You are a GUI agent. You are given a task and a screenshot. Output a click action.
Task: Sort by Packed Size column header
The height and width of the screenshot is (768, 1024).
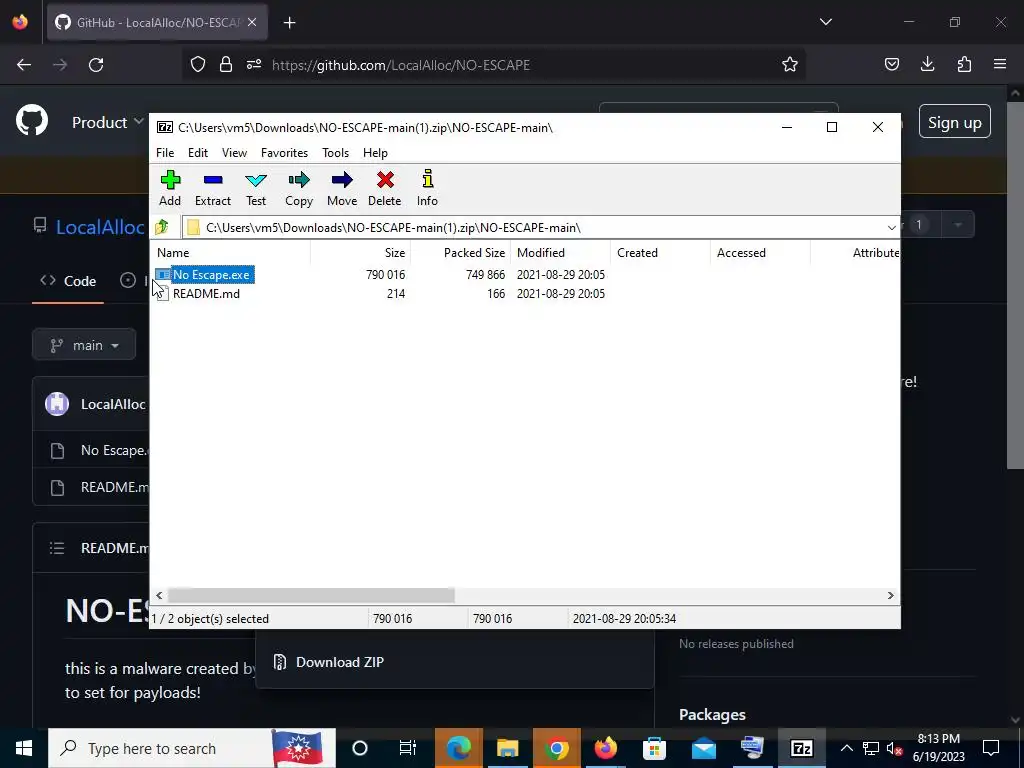click(460, 253)
